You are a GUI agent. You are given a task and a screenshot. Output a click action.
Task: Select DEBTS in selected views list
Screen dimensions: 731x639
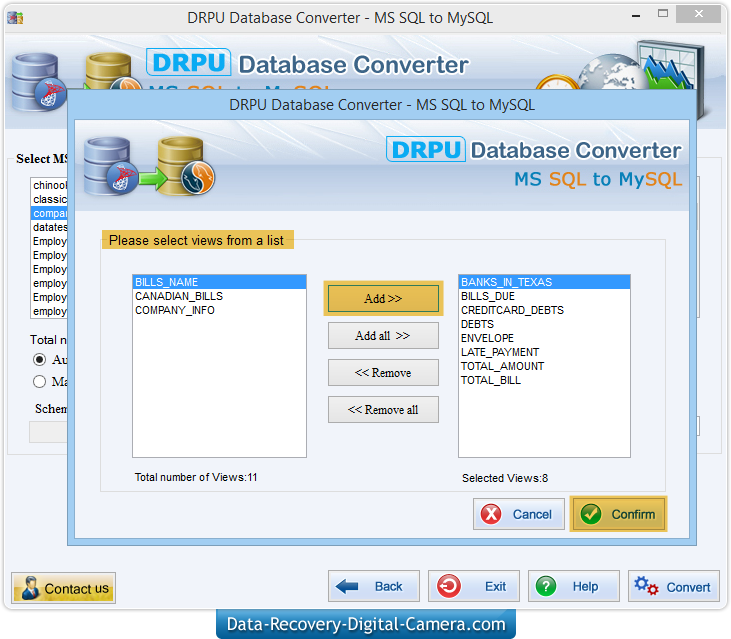tap(545, 324)
